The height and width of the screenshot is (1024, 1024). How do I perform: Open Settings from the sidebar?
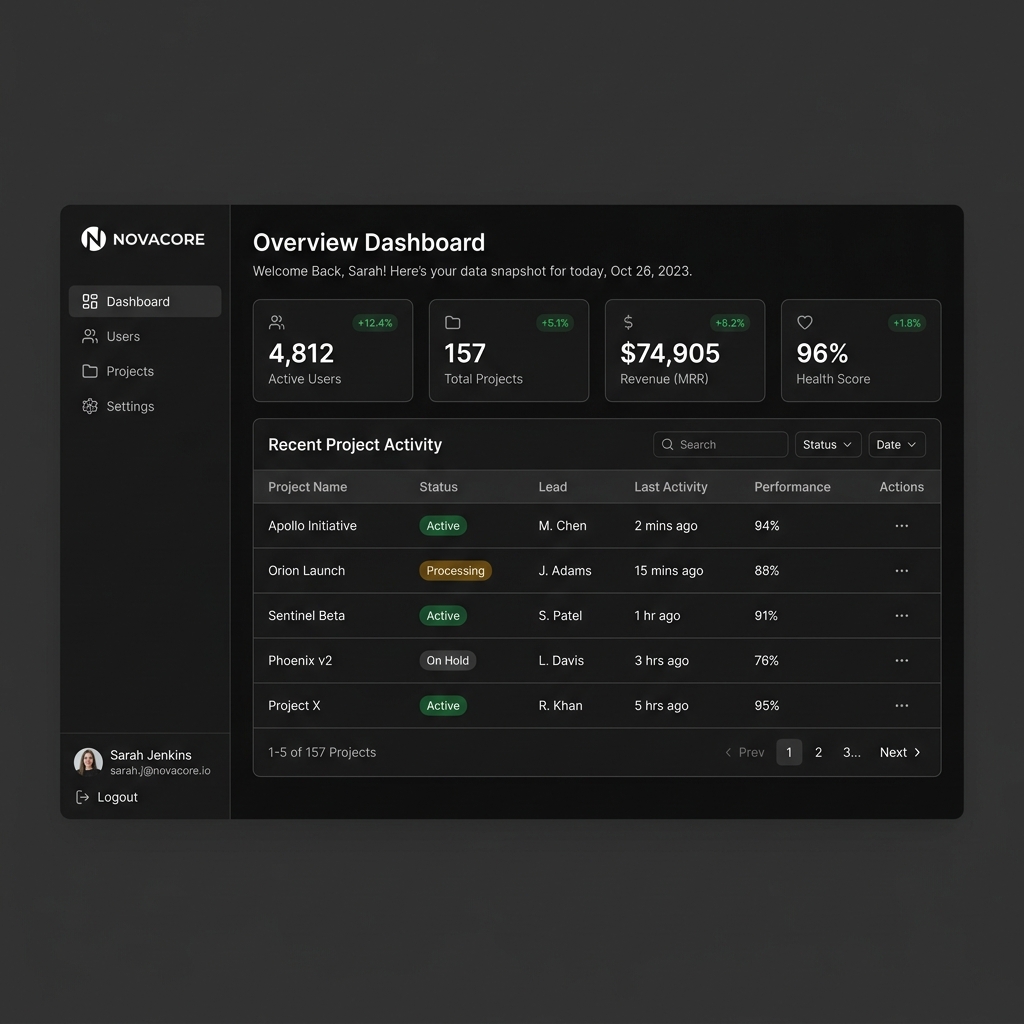tap(145, 406)
